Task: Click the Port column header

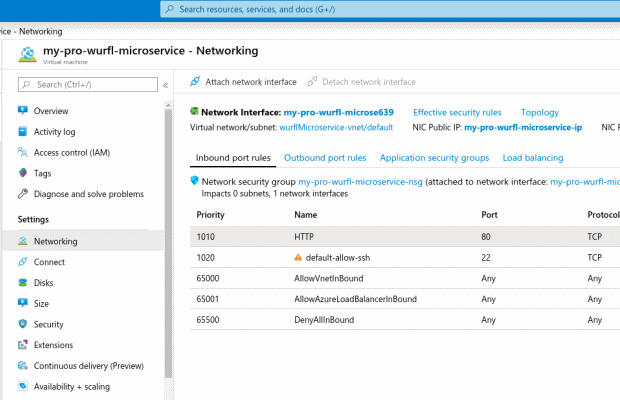Action: [x=489, y=215]
